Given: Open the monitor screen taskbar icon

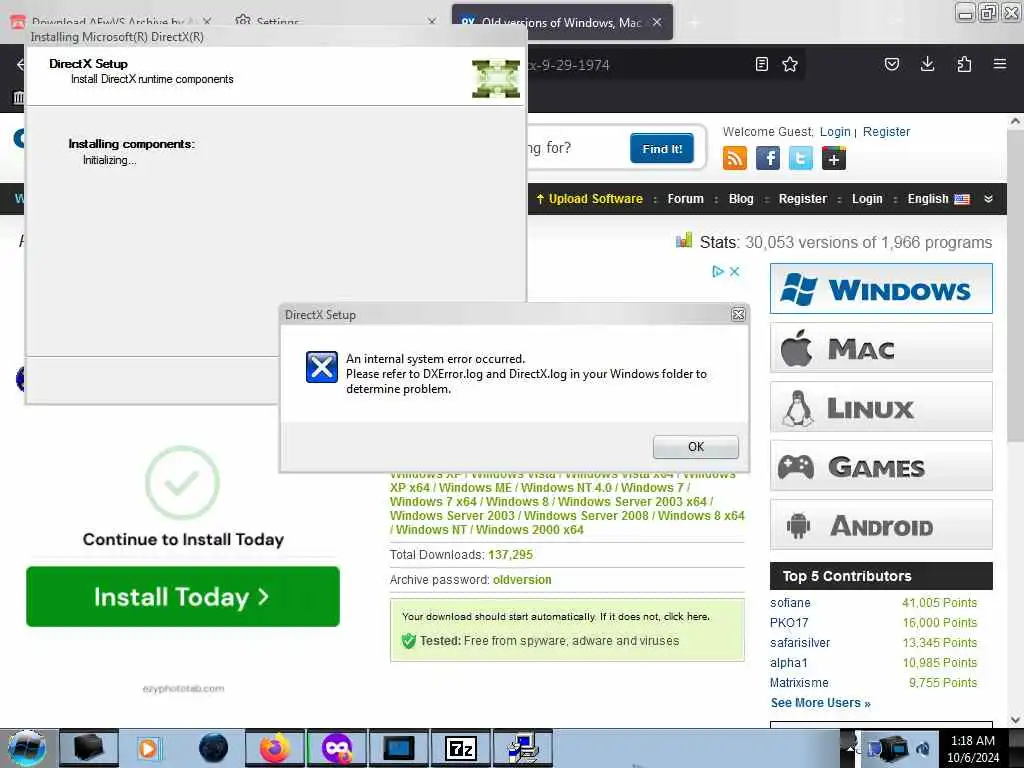Looking at the screenshot, I should coord(398,748).
